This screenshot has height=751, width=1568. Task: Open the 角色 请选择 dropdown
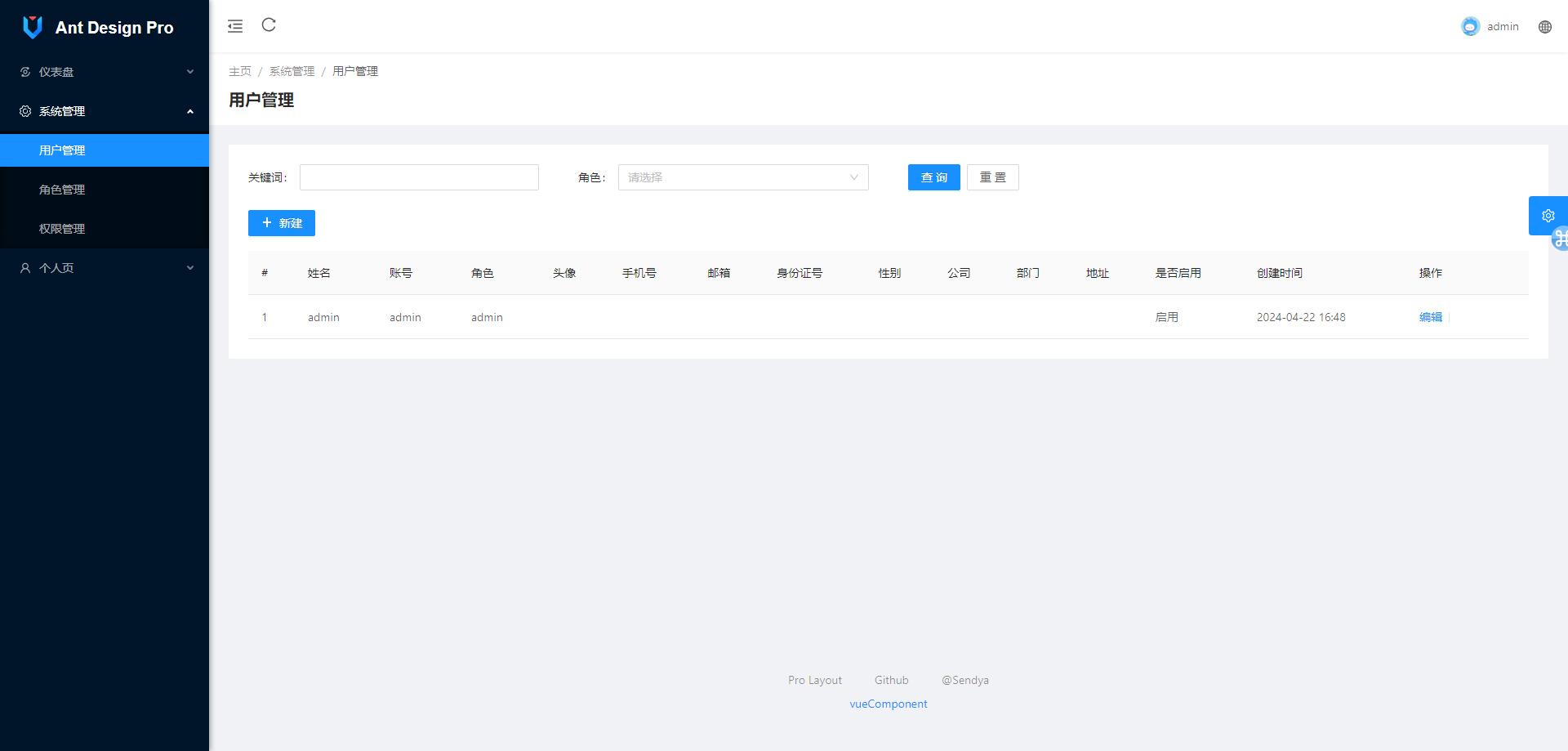[743, 177]
